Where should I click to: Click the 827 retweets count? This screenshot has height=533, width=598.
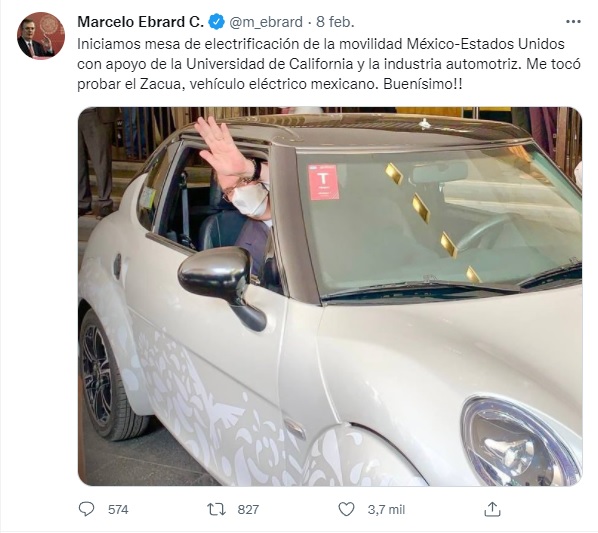[x=248, y=509]
